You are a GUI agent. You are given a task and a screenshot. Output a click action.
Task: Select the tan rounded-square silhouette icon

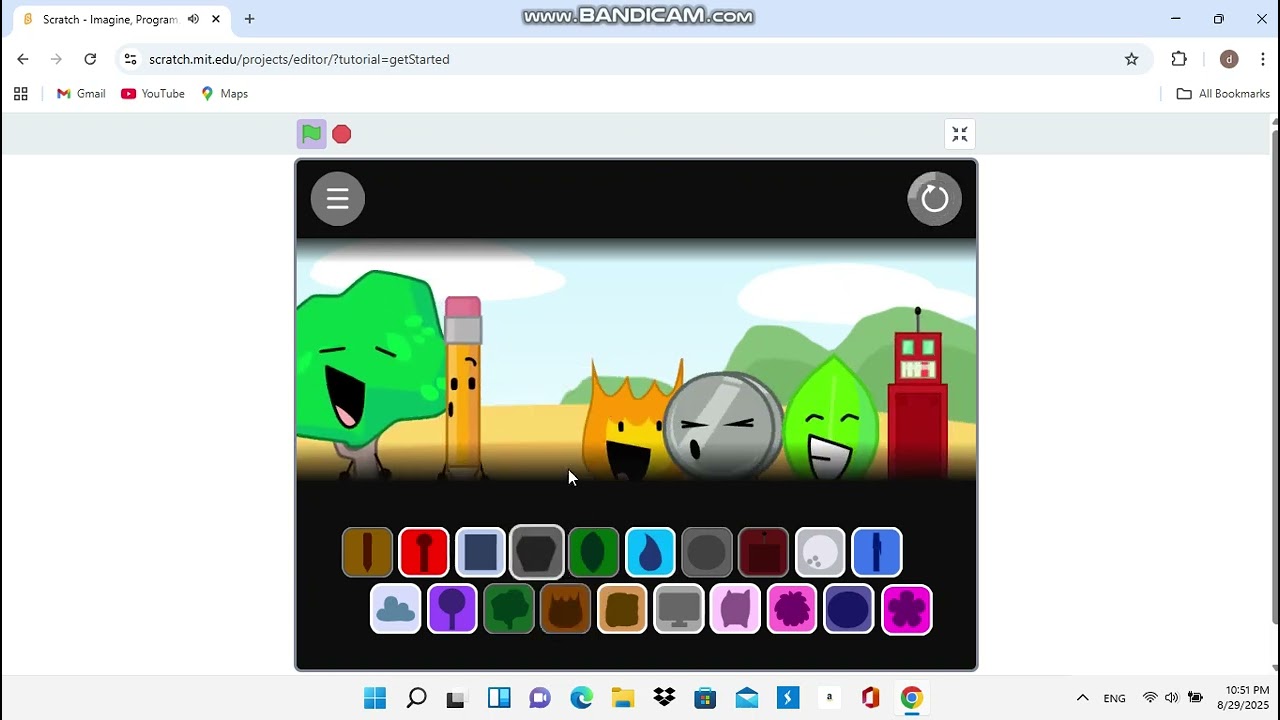click(x=622, y=609)
